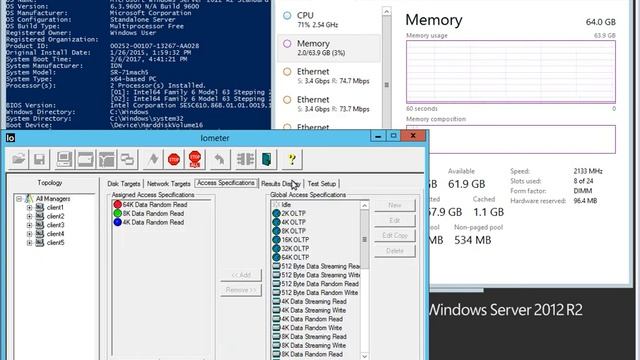
Task: Select the Access Specifications tab
Action: pyautogui.click(x=226, y=183)
